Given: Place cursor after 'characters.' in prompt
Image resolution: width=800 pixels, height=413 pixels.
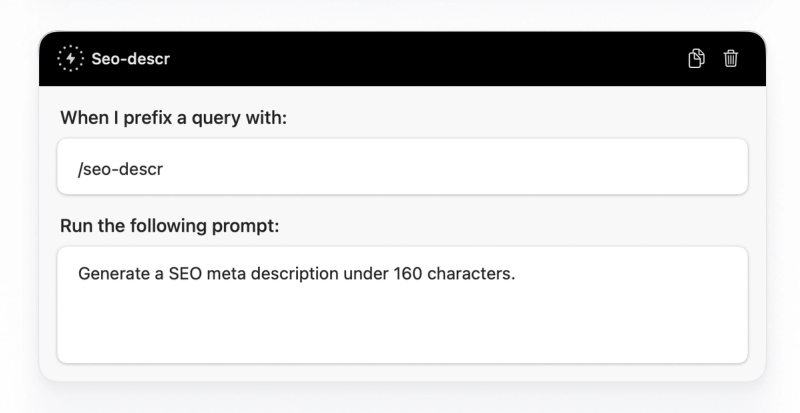Looking at the screenshot, I should 516,274.
